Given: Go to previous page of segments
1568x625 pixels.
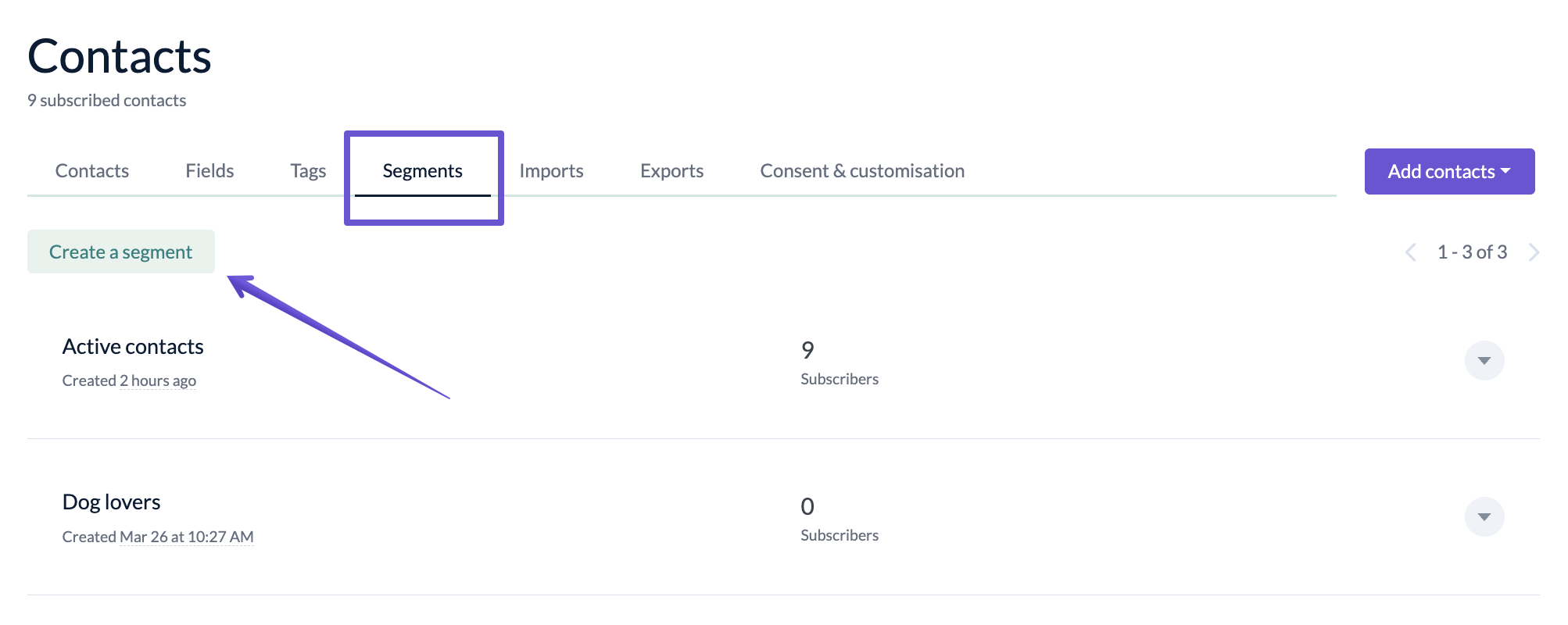Looking at the screenshot, I should (1411, 252).
